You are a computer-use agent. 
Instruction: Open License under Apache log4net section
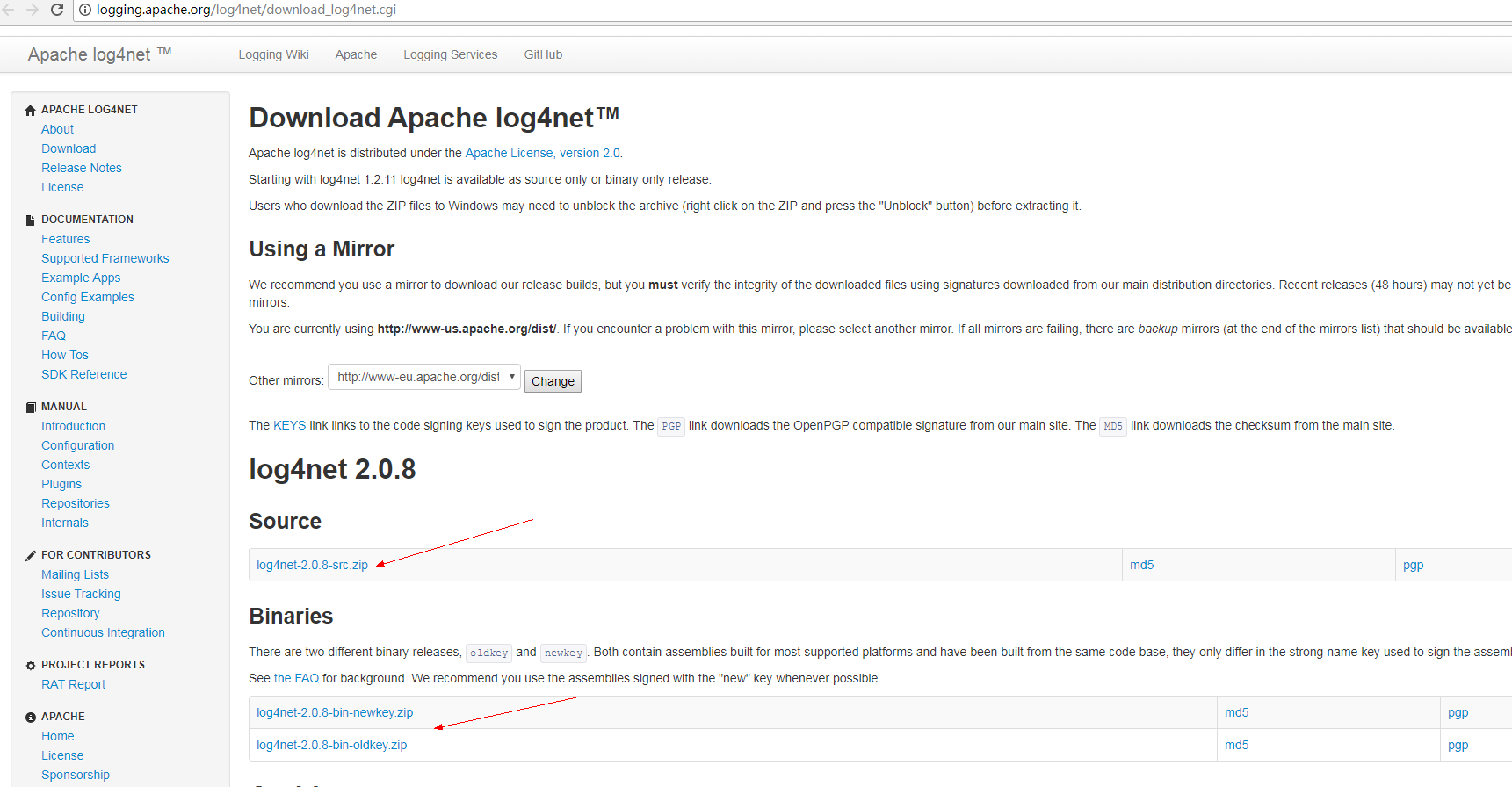(62, 187)
